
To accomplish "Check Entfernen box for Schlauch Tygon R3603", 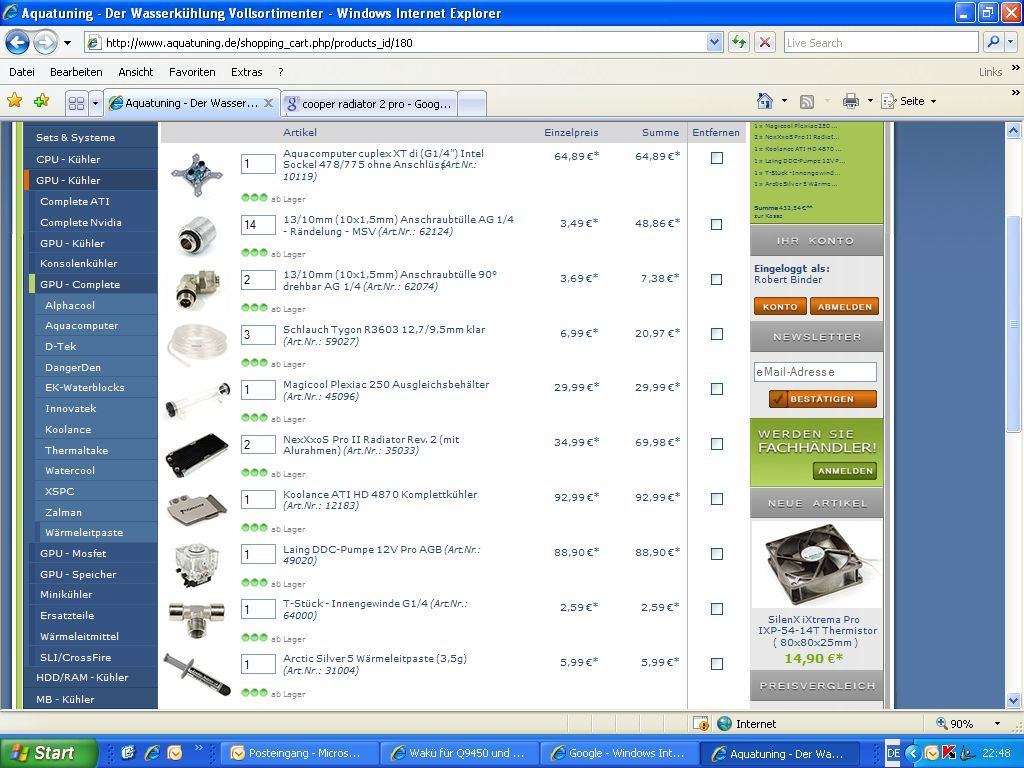I will (716, 334).
